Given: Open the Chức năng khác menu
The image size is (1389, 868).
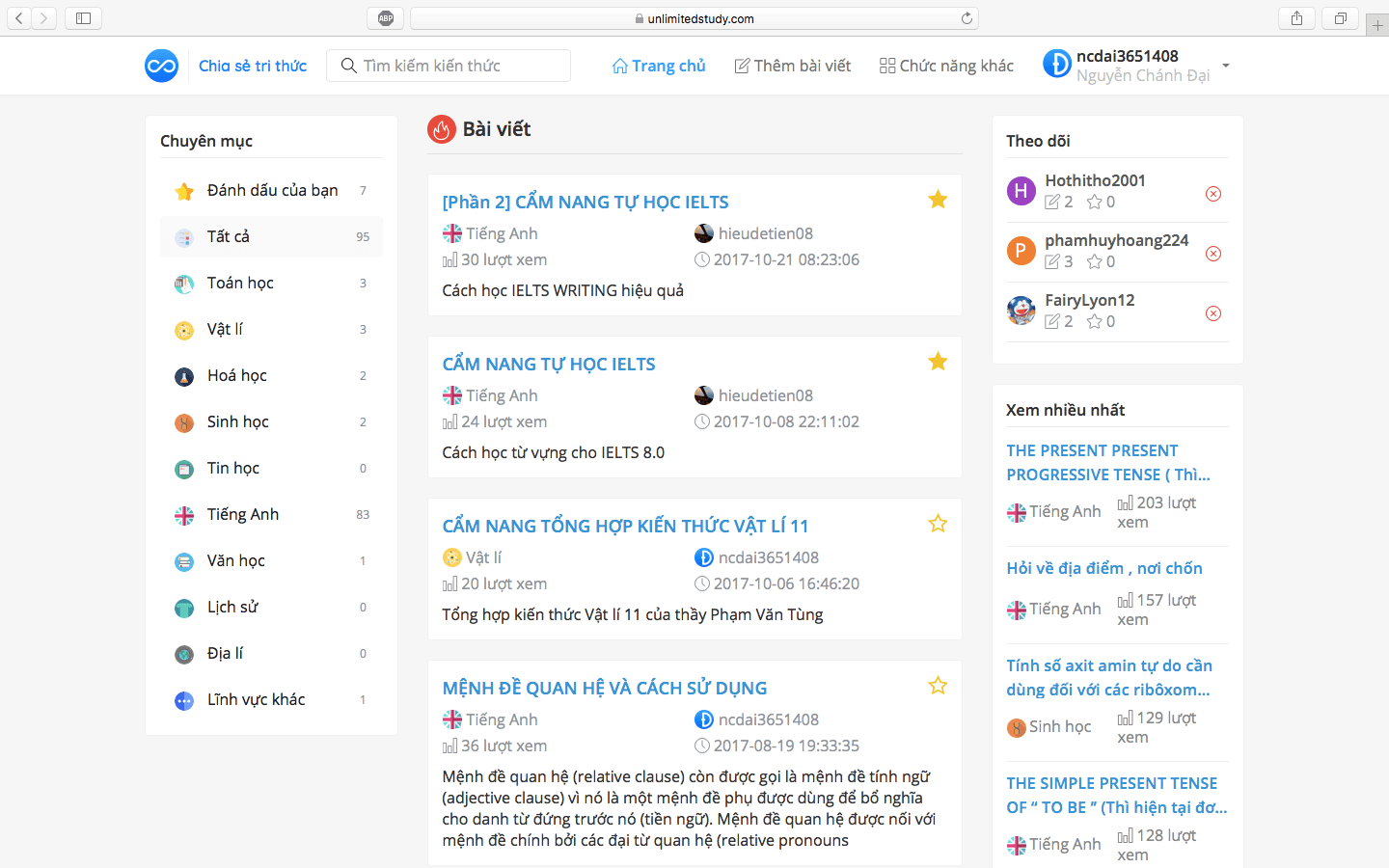Looking at the screenshot, I should 946,66.
